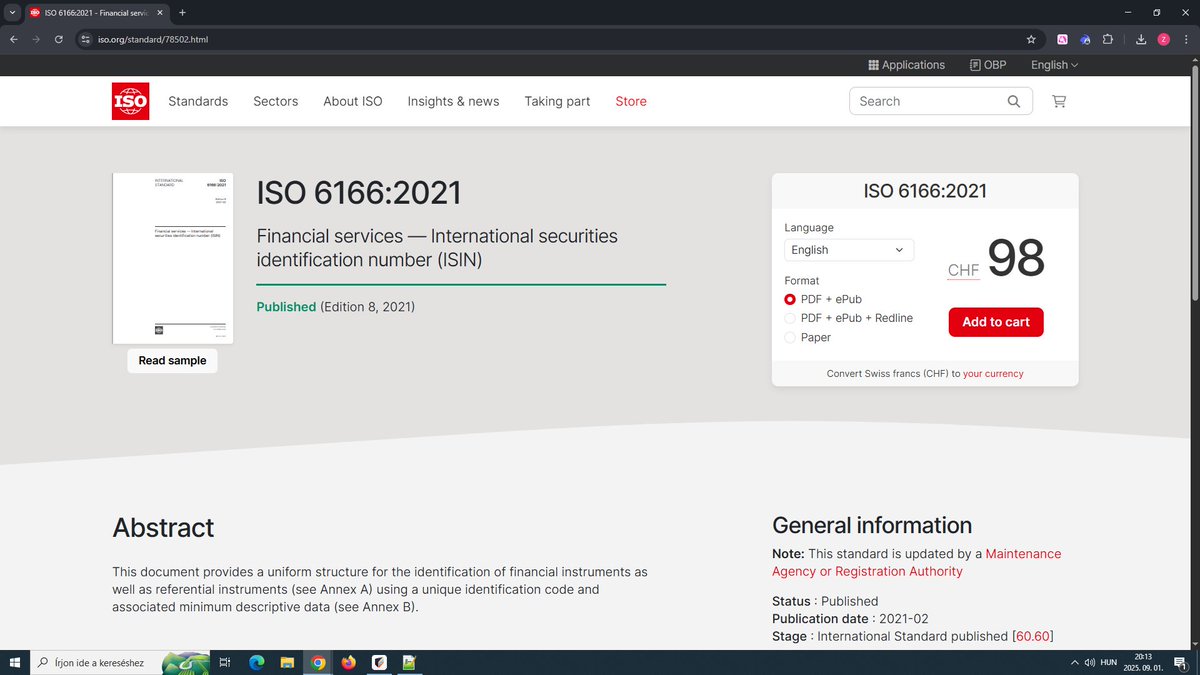Click the ISO red logo
1200x675 pixels.
130,101
